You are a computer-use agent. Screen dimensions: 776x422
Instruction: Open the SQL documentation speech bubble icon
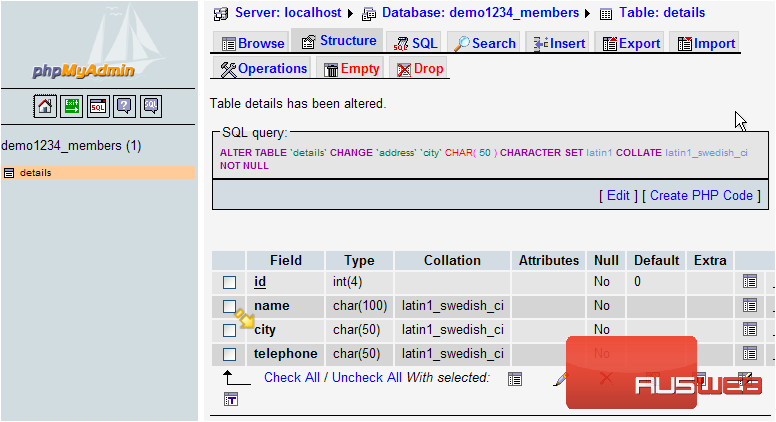(150, 105)
